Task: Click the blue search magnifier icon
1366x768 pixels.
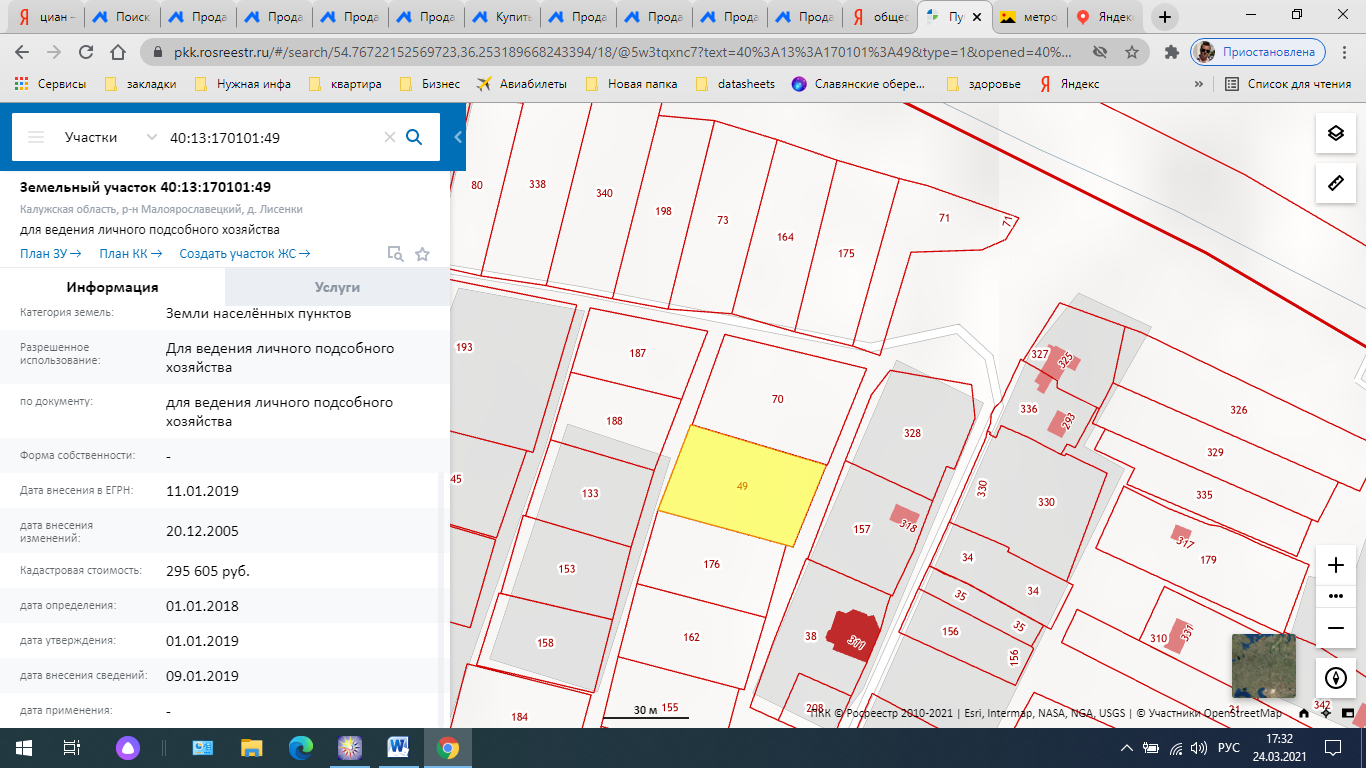Action: 414,137
